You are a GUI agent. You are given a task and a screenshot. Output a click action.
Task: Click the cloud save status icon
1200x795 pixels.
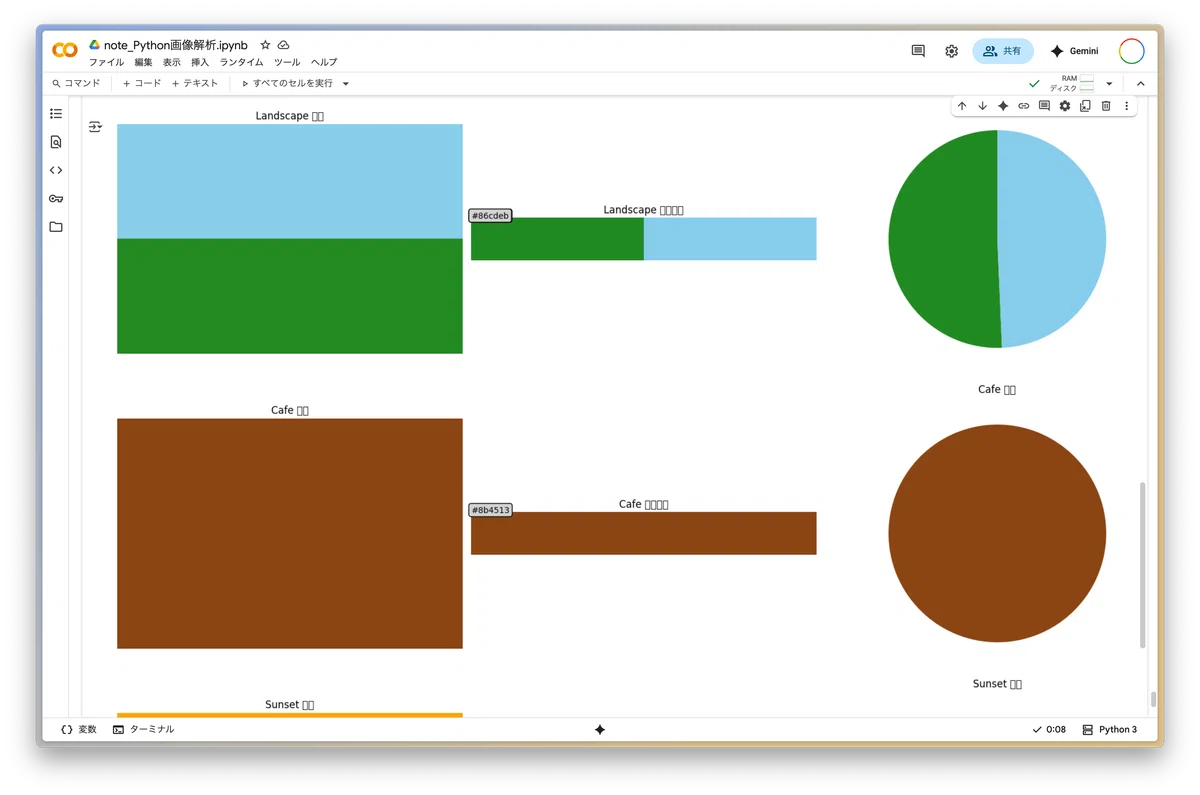coord(283,45)
